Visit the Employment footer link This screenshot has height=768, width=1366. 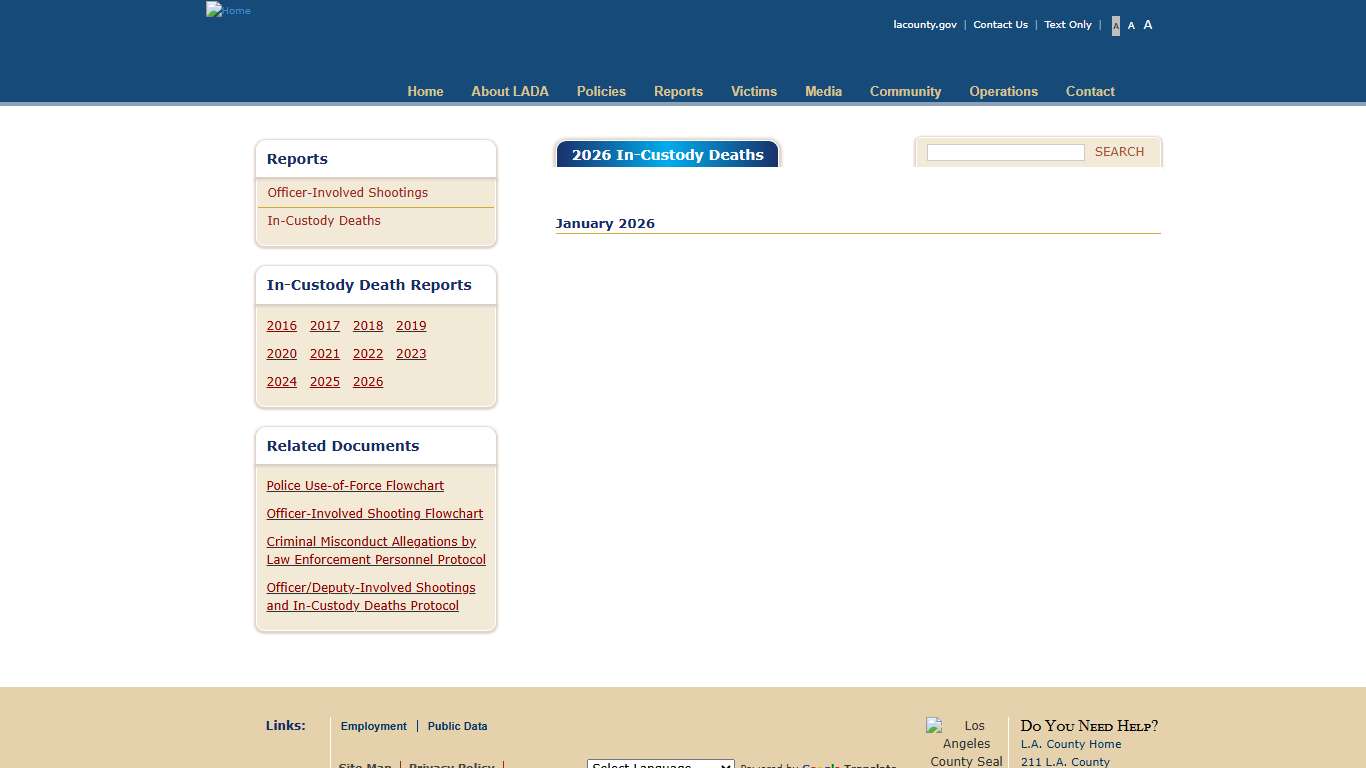tap(373, 726)
